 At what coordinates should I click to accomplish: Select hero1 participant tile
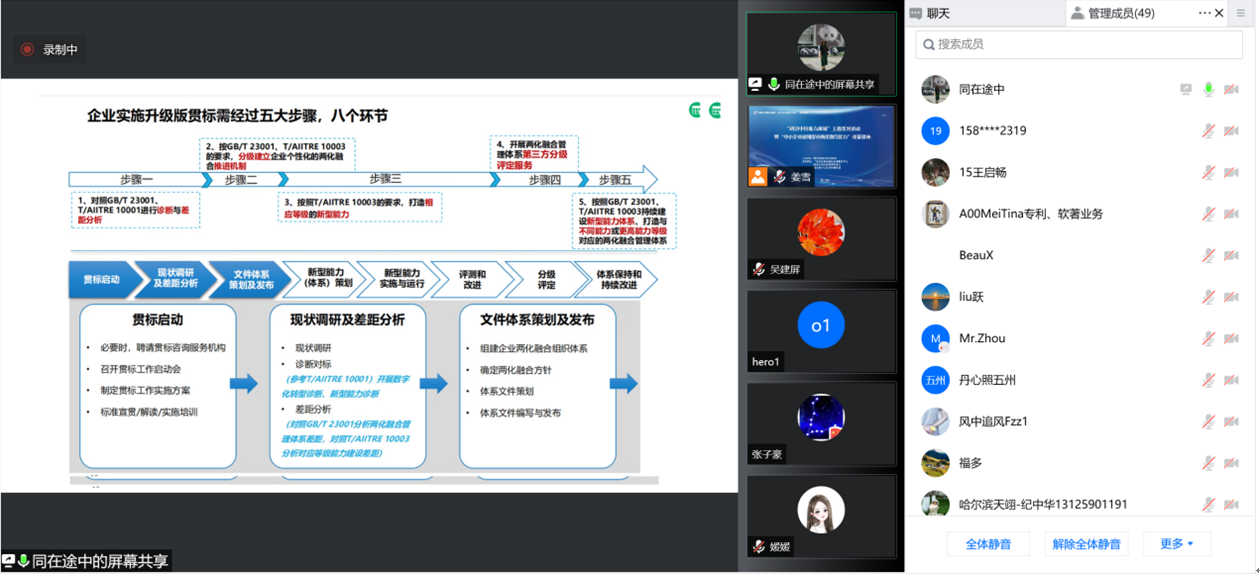(821, 330)
